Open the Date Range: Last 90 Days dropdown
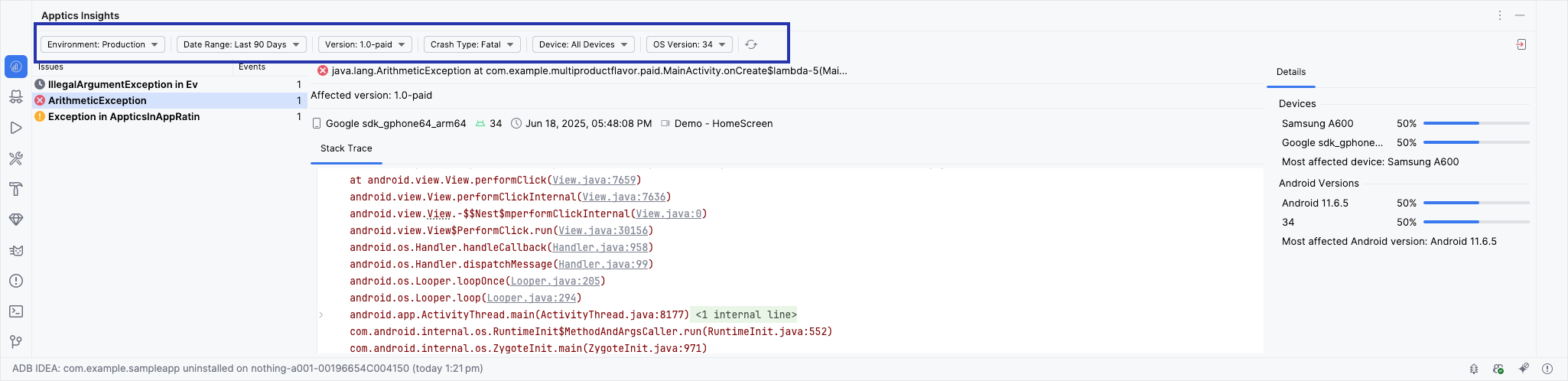This screenshot has height=381, width=1568. pyautogui.click(x=242, y=44)
